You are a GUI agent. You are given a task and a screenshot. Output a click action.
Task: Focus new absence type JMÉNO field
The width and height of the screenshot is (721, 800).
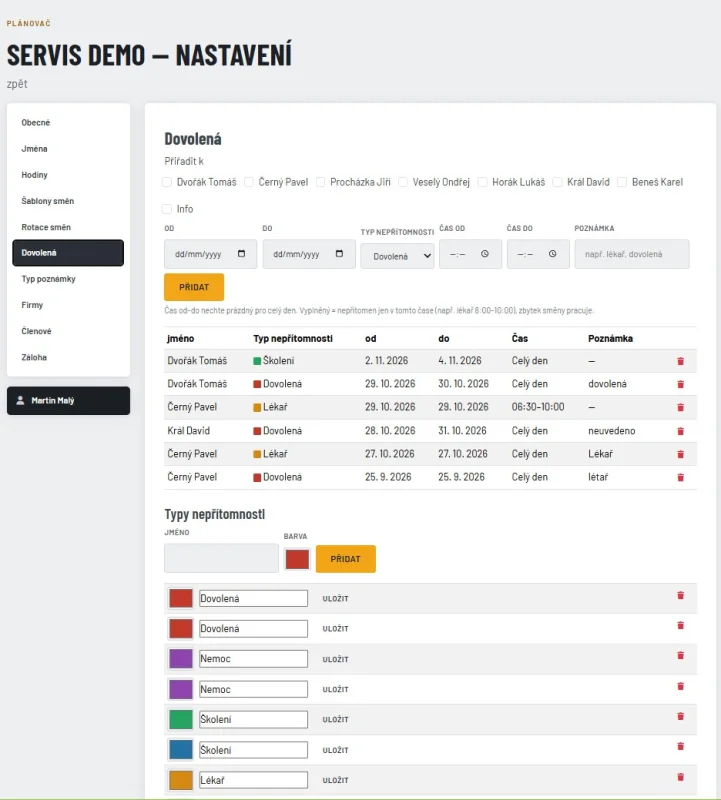click(221, 558)
